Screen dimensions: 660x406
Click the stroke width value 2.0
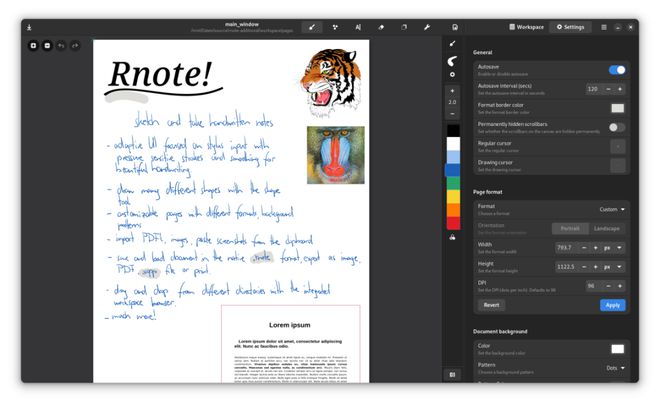click(x=452, y=102)
